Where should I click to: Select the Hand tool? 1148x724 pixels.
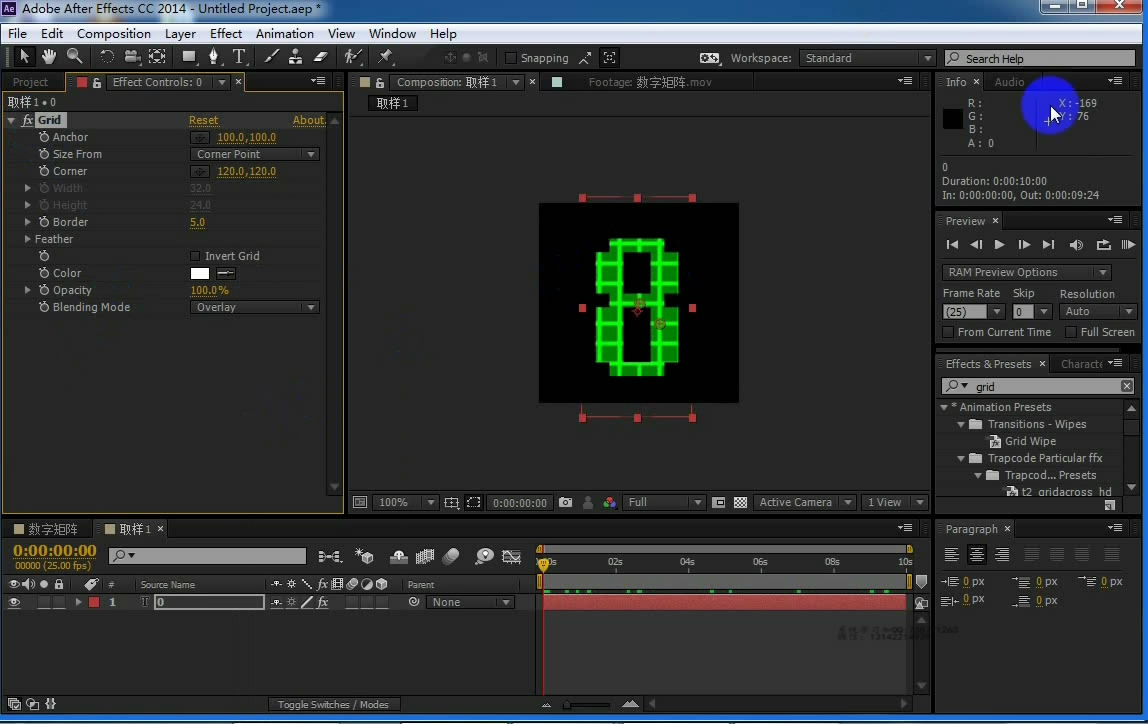coord(49,56)
